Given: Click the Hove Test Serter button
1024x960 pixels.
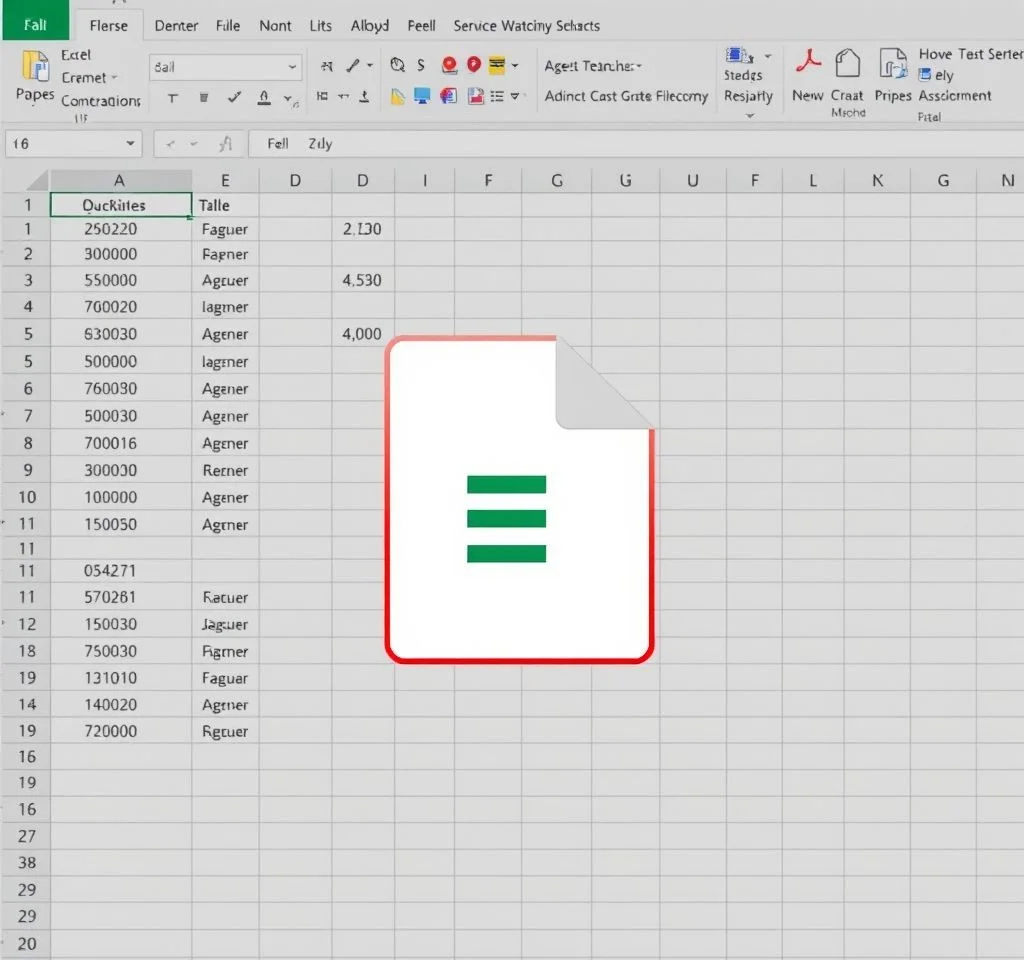Looking at the screenshot, I should coord(970,54).
